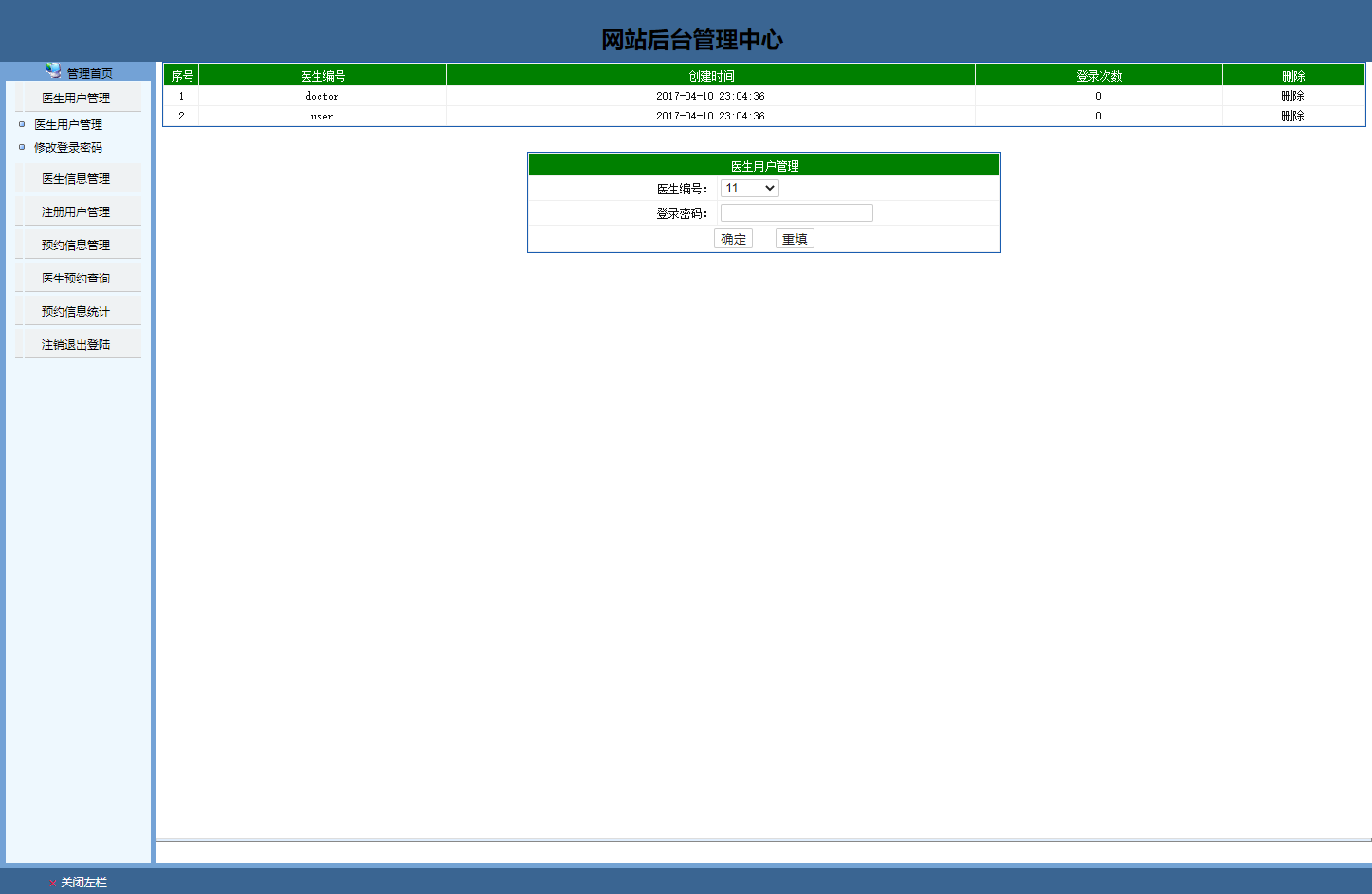This screenshot has height=894, width=1372.
Task: Click the login count in the user row
Action: [x=1099, y=116]
